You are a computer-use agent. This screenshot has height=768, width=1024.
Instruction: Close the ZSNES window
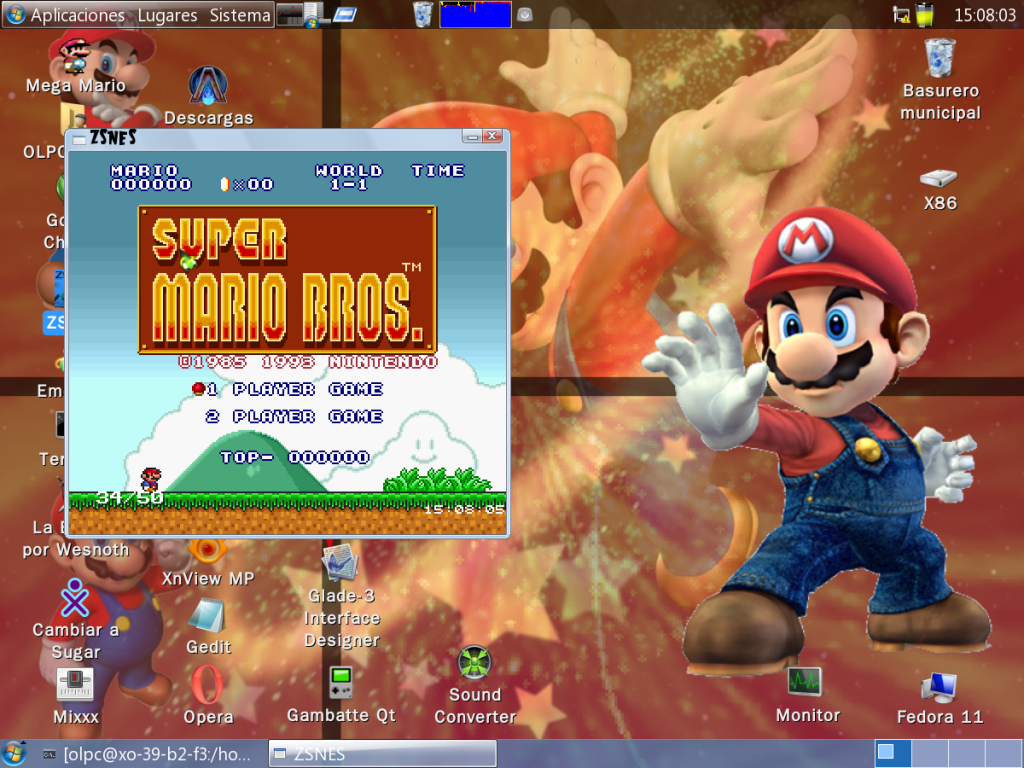[493, 136]
